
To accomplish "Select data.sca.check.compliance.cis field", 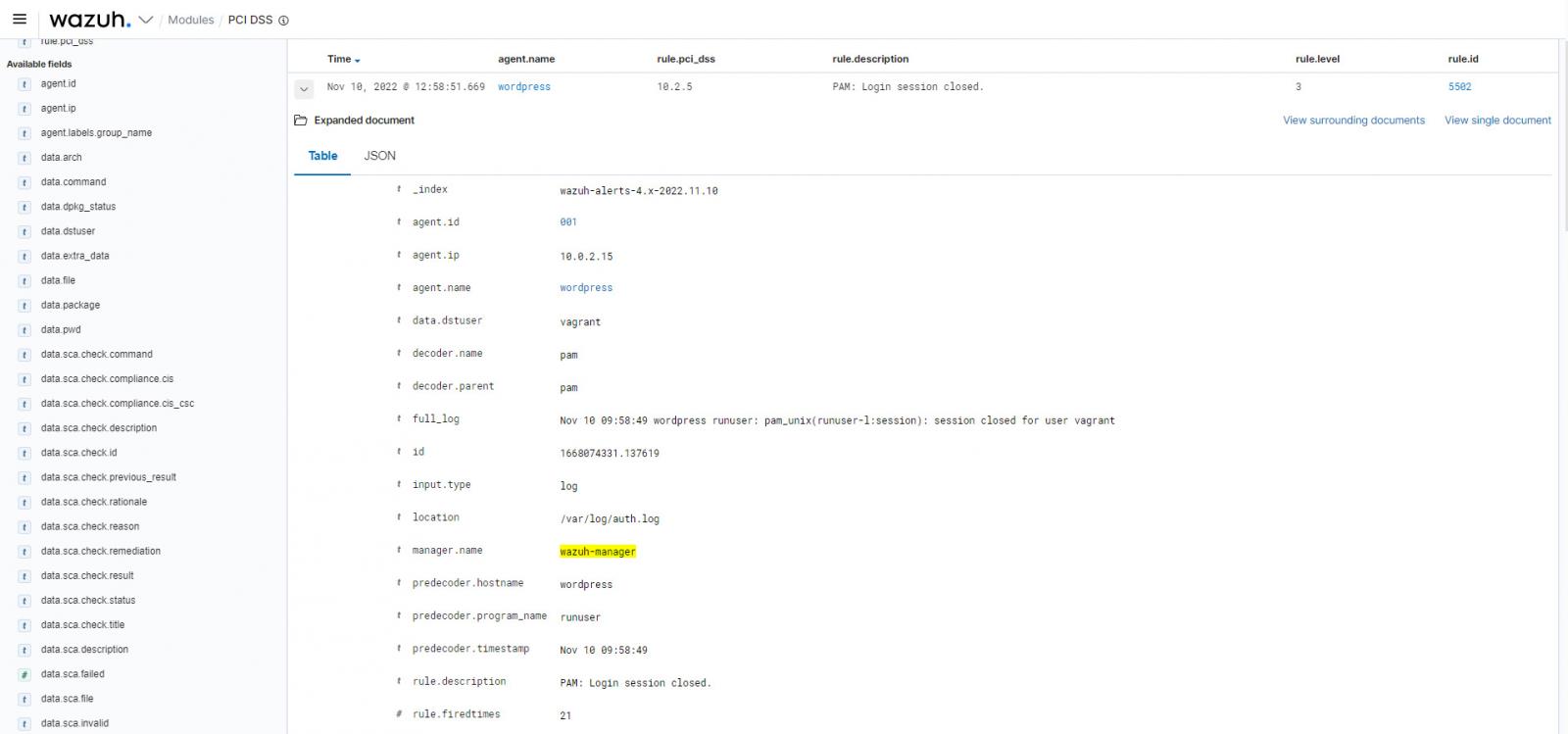I will pos(107,378).
